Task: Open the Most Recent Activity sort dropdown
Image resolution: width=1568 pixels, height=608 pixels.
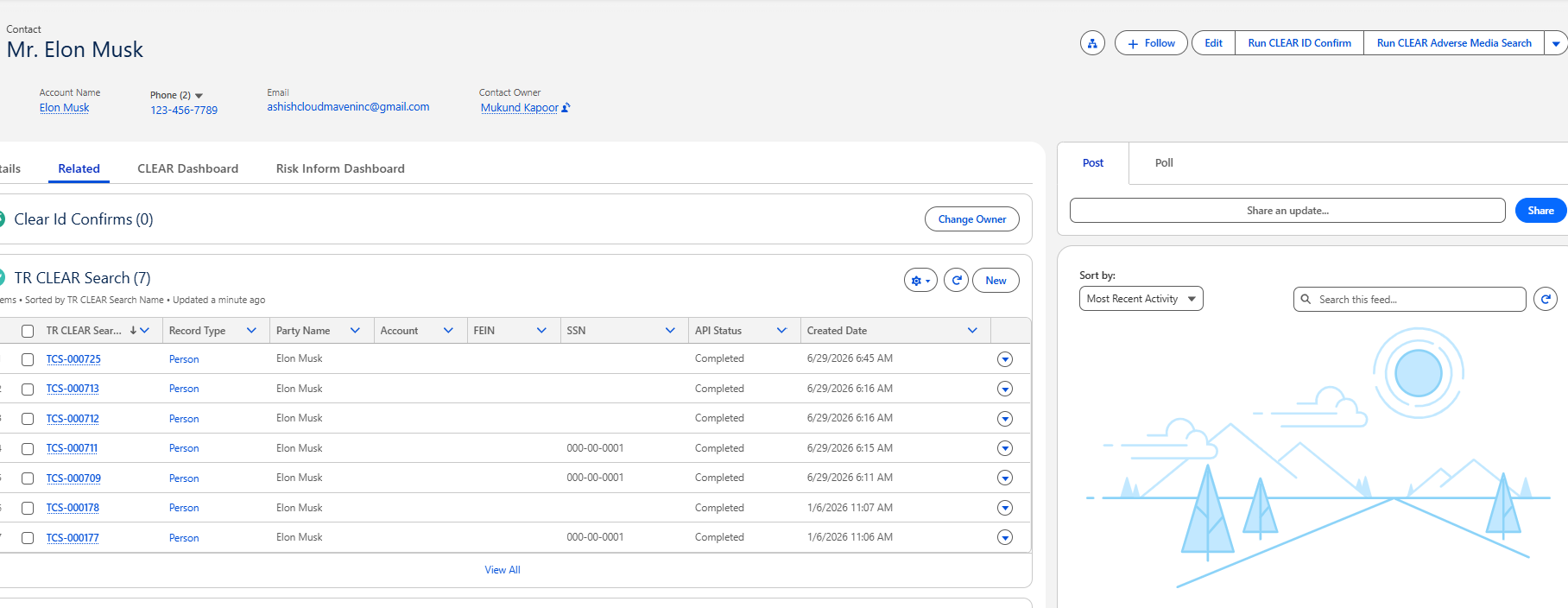Action: (x=1141, y=299)
